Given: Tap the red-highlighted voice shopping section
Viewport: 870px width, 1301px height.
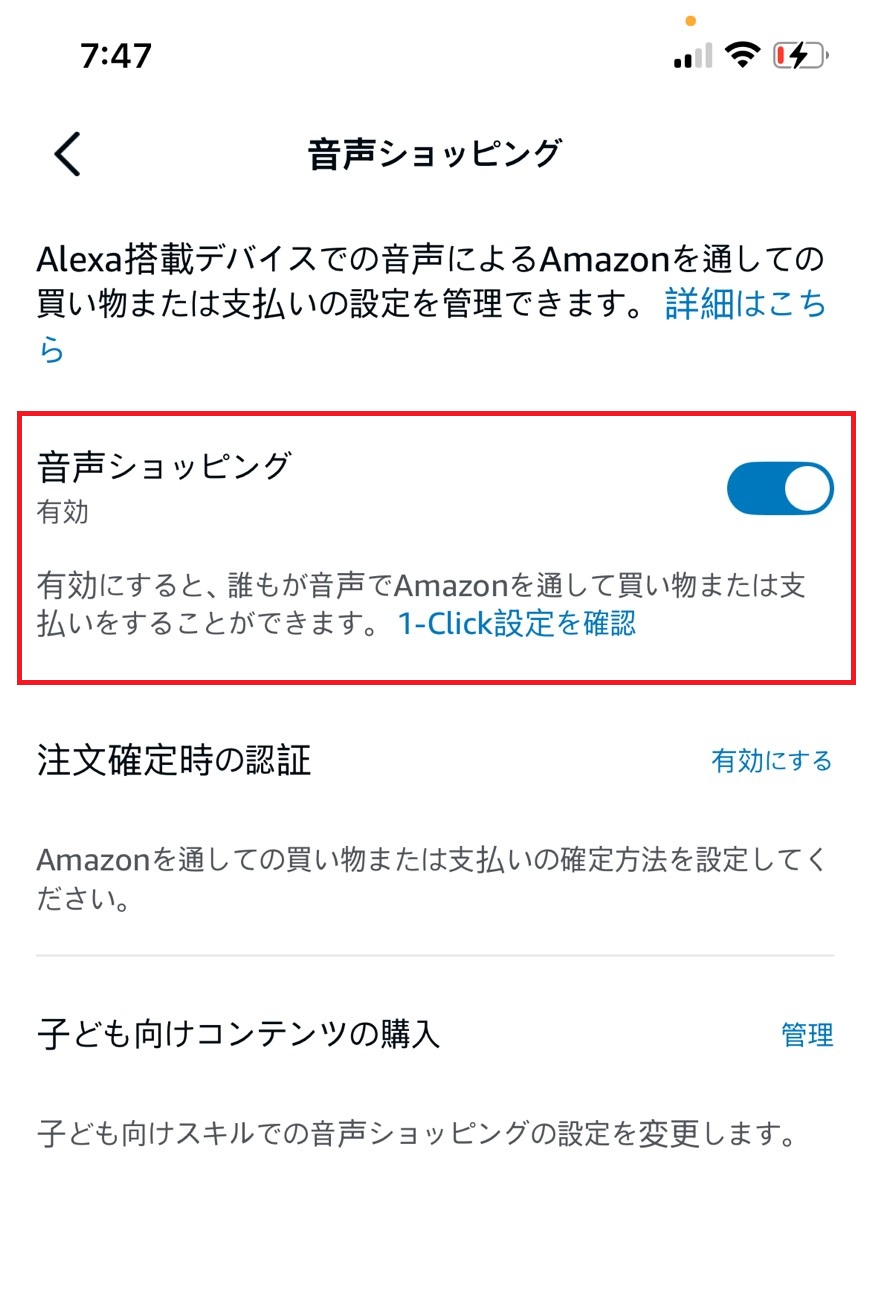Looking at the screenshot, I should tap(435, 545).
